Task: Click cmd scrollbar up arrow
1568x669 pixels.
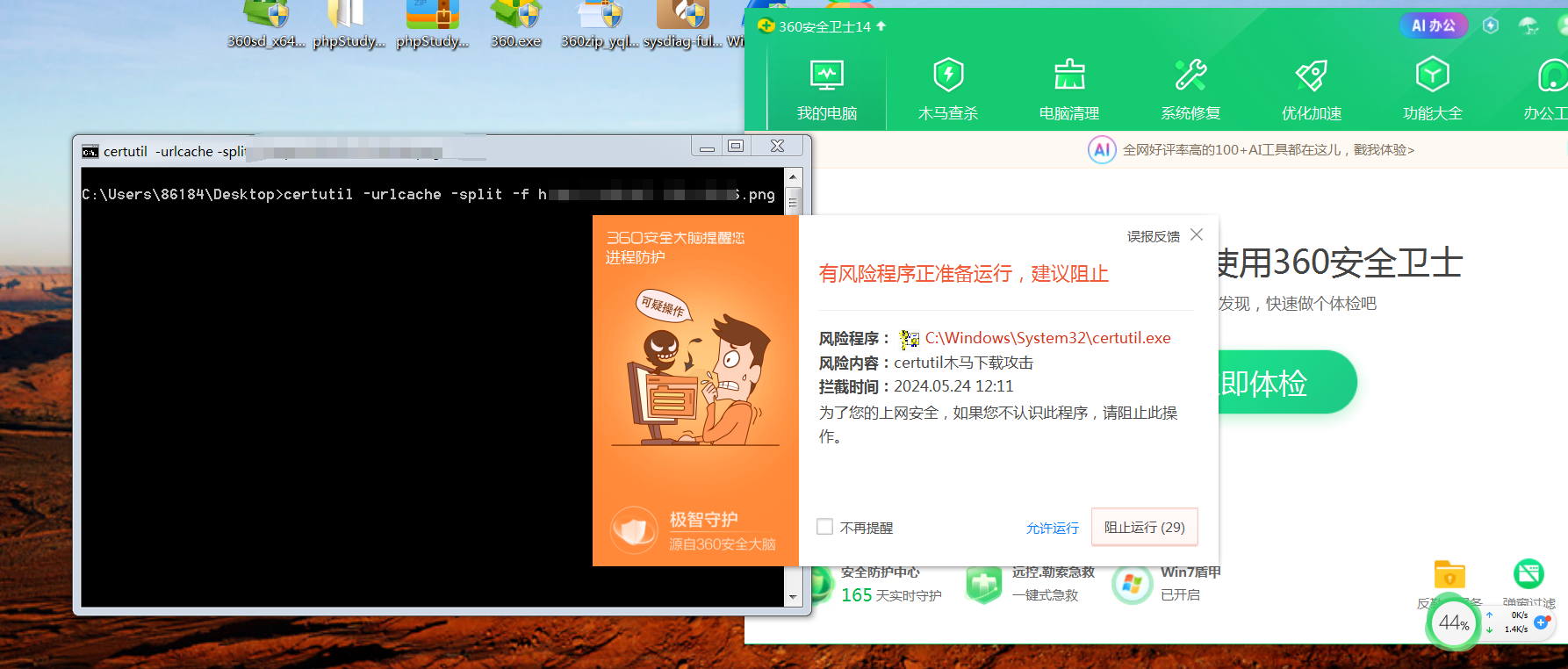Action: 793,176
